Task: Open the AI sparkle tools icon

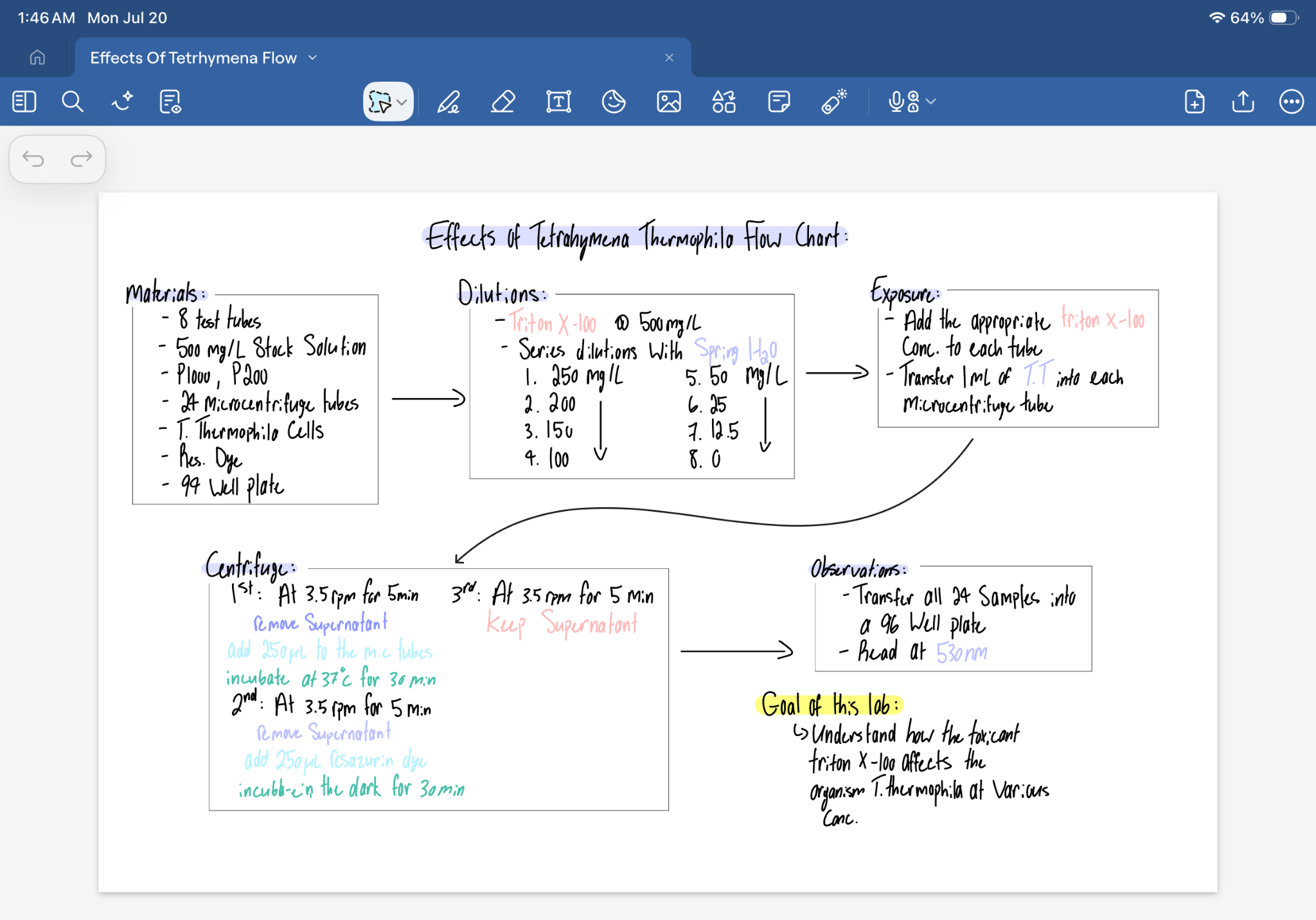Action: click(121, 102)
